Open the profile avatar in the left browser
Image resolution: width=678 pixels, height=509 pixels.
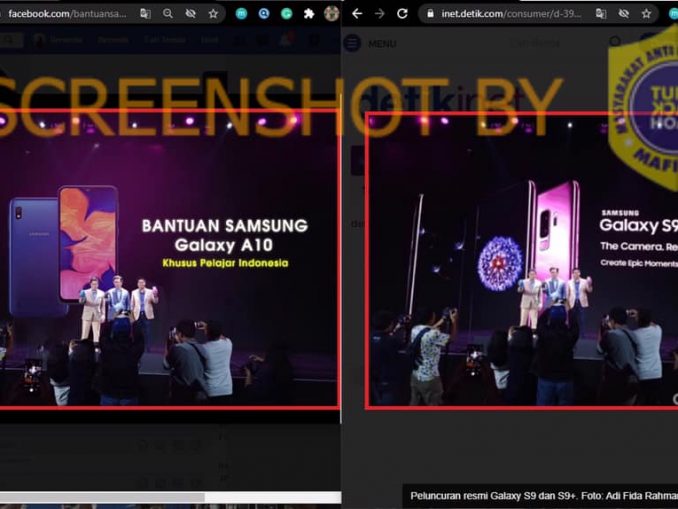click(332, 14)
